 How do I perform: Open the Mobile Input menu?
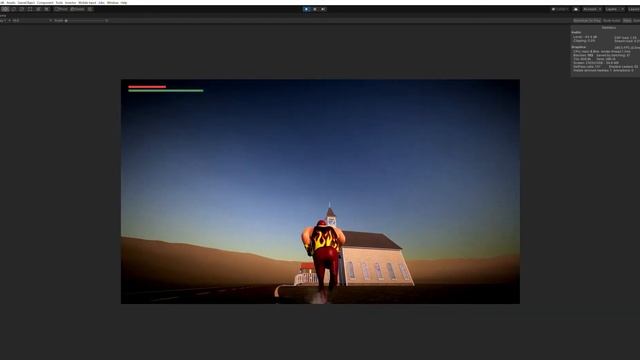point(87,2)
